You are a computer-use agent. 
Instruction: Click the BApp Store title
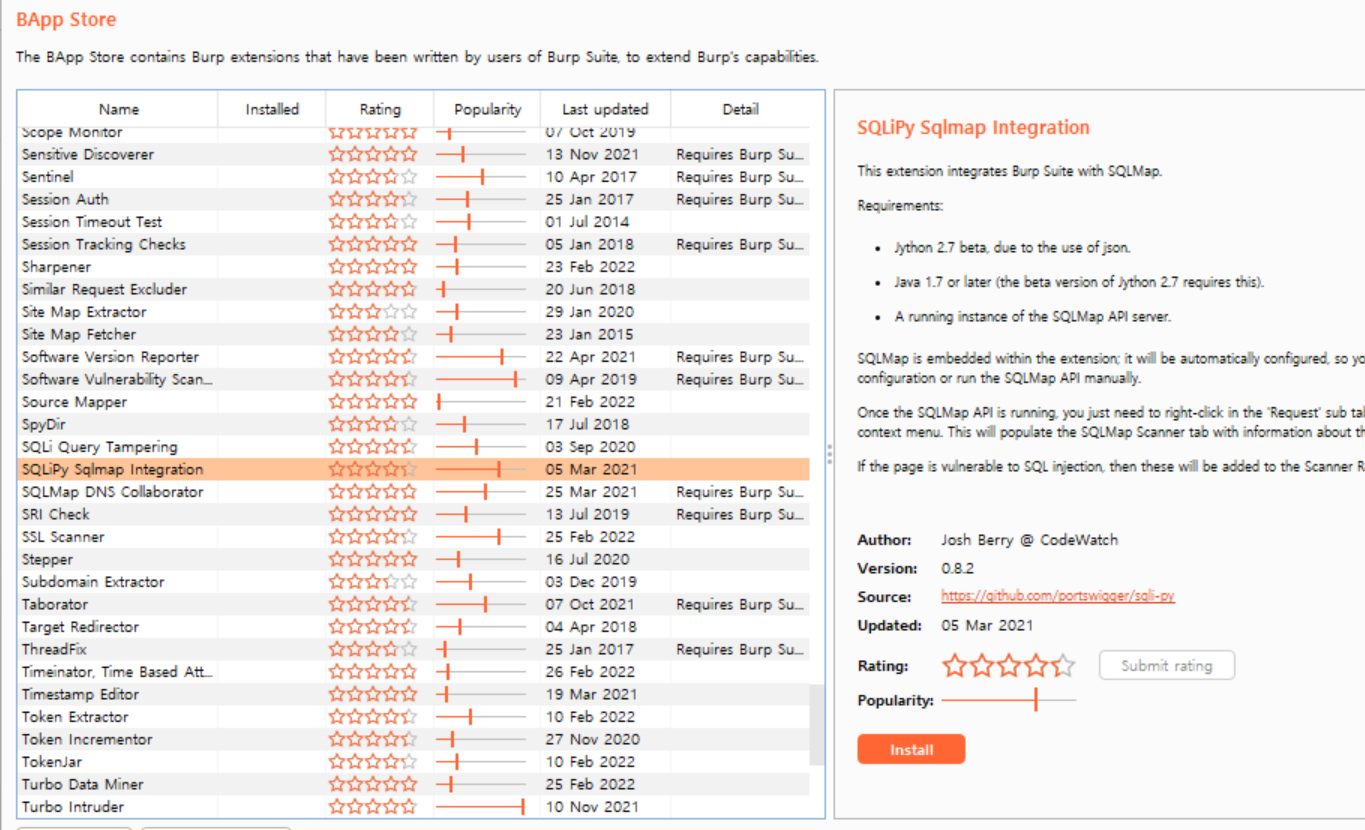click(x=66, y=19)
